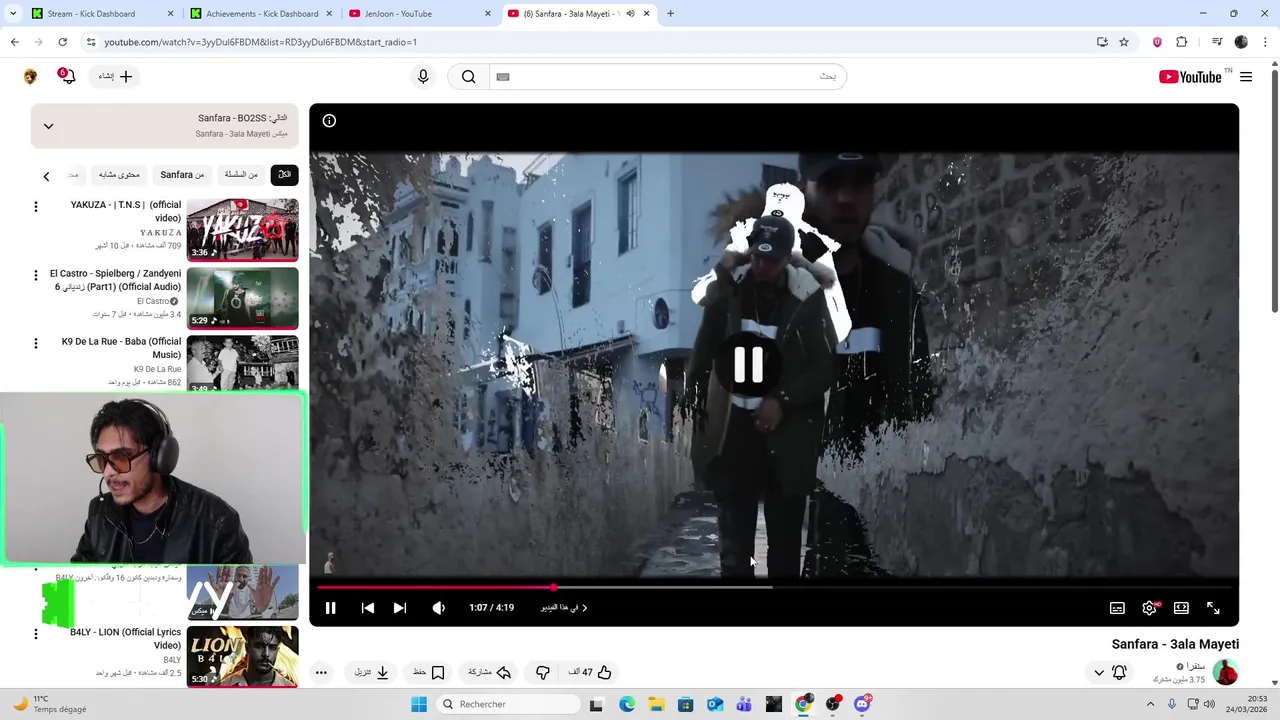The height and width of the screenshot is (720, 1280).
Task: Open options menu for B4LY LION video
Action: click(36, 634)
